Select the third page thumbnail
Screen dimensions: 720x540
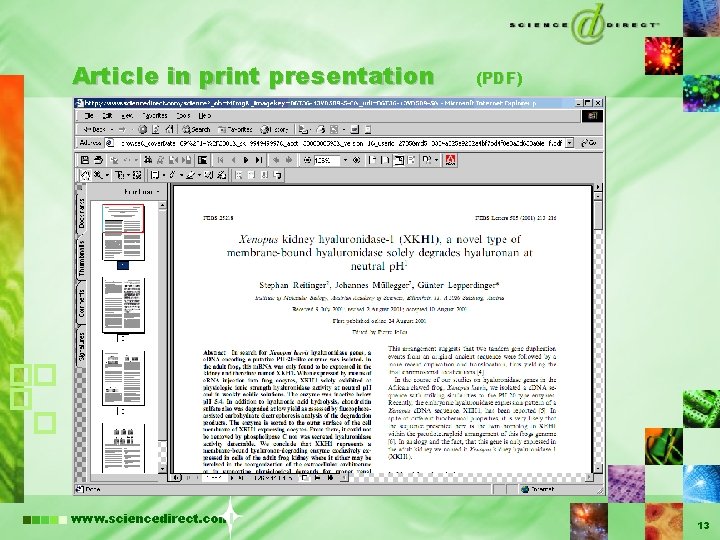pyautogui.click(x=123, y=378)
